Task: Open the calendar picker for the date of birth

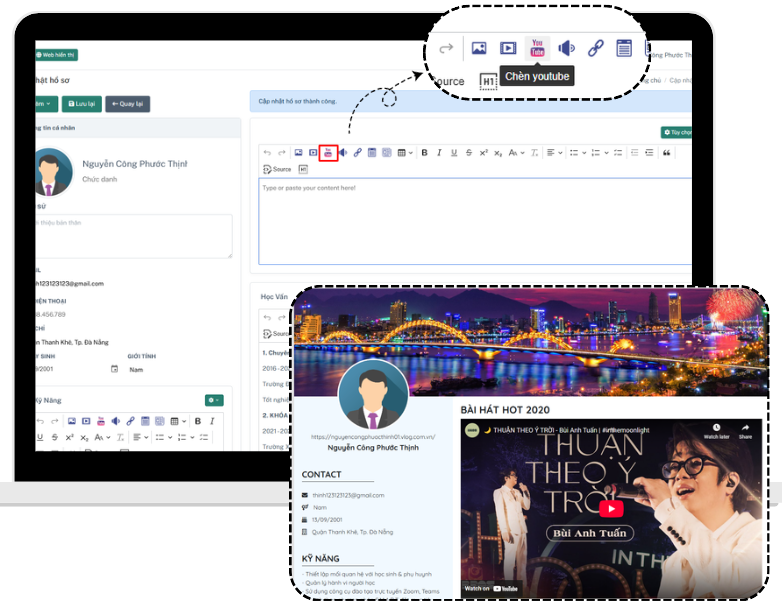Action: coord(114,369)
